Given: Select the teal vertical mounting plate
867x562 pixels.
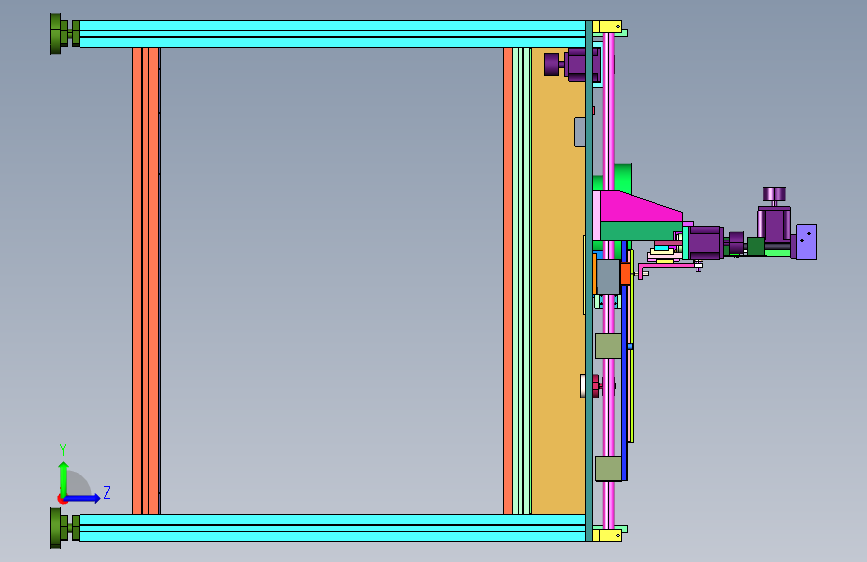Looking at the screenshot, I should [x=589, y=281].
